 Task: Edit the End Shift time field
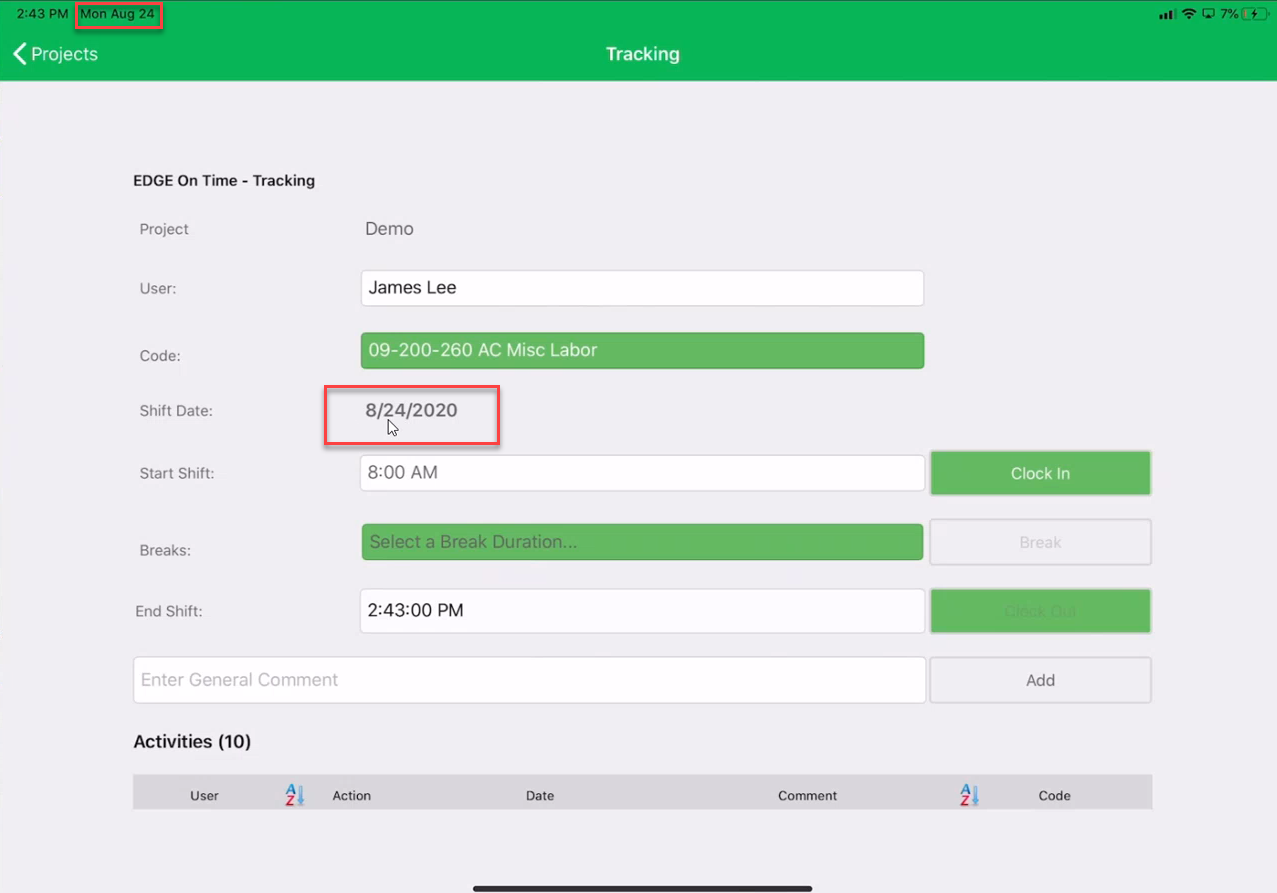tap(642, 611)
